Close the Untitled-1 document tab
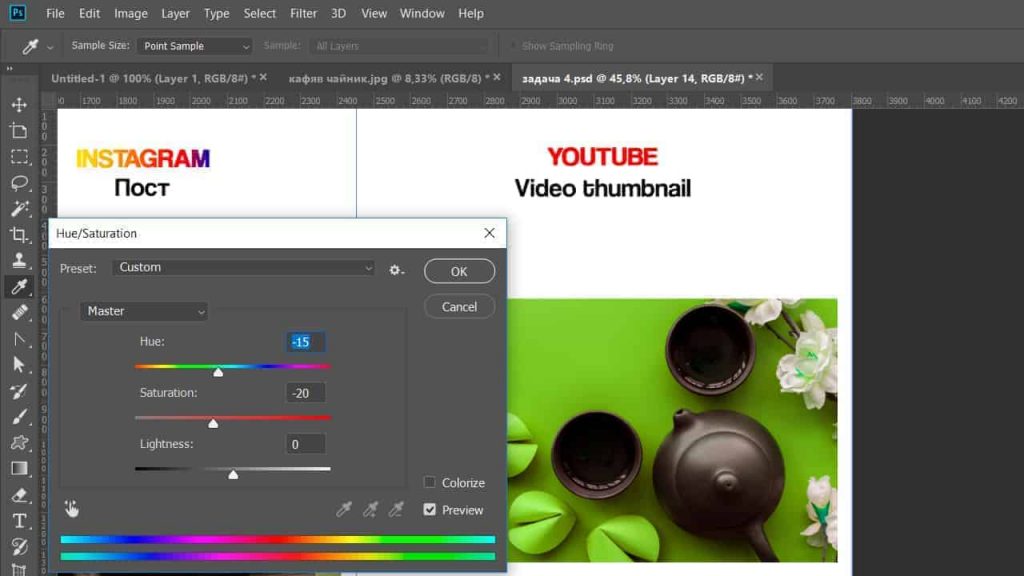 point(263,77)
